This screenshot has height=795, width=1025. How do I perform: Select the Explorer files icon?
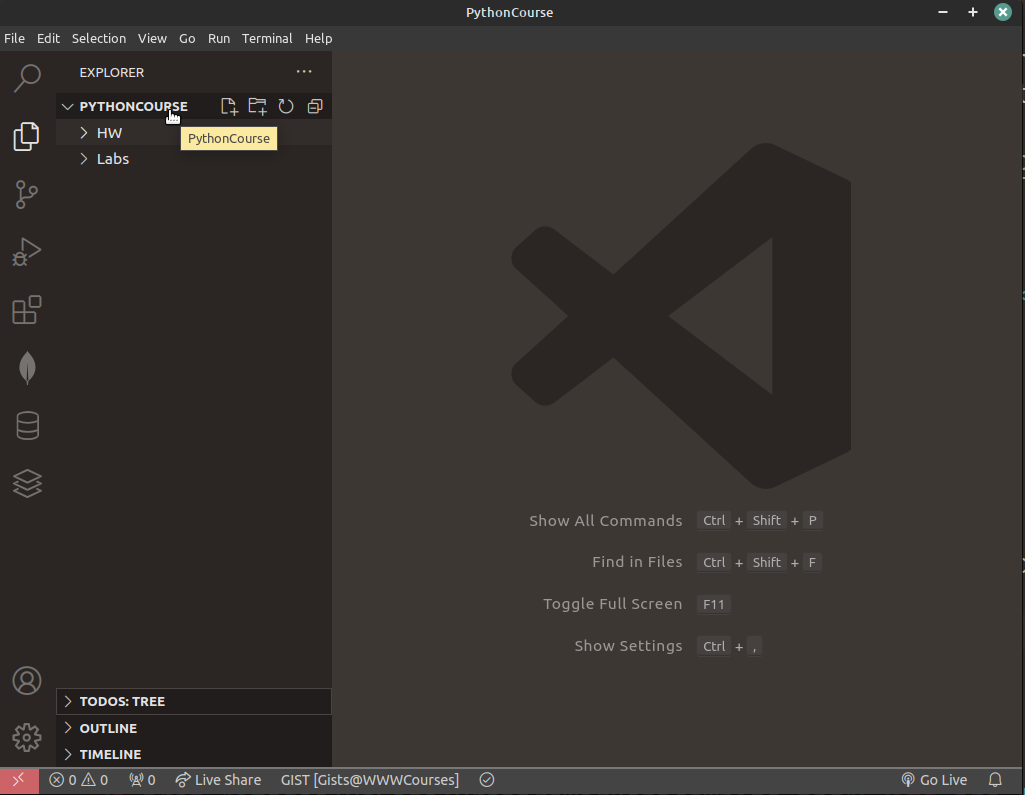click(x=27, y=136)
